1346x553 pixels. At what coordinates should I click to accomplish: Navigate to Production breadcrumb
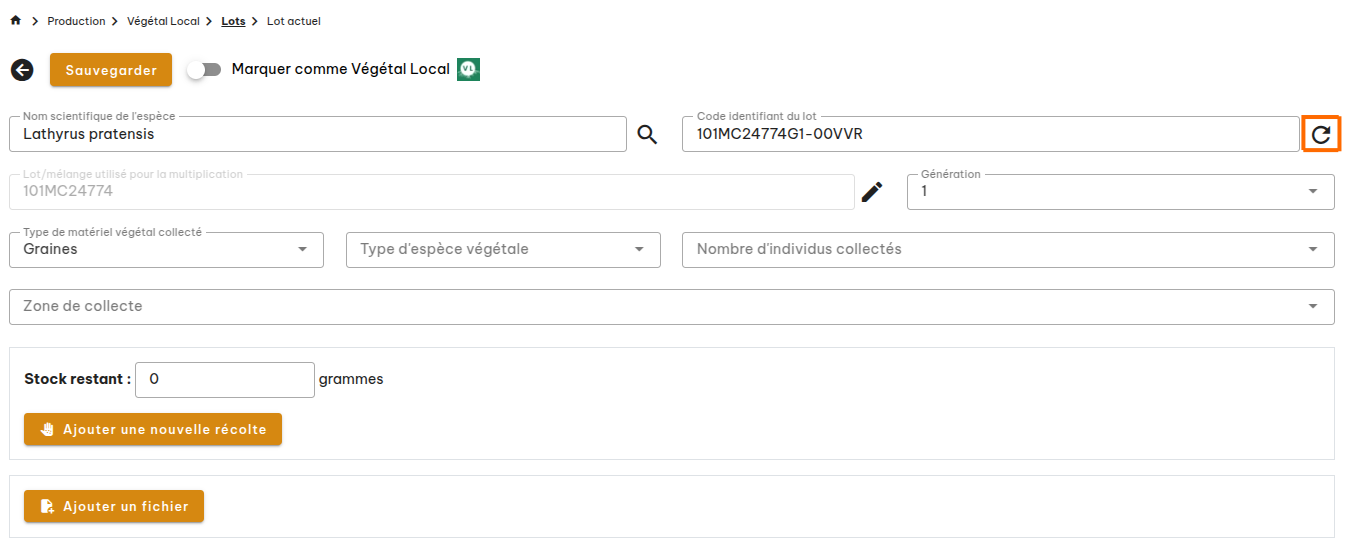(x=76, y=21)
